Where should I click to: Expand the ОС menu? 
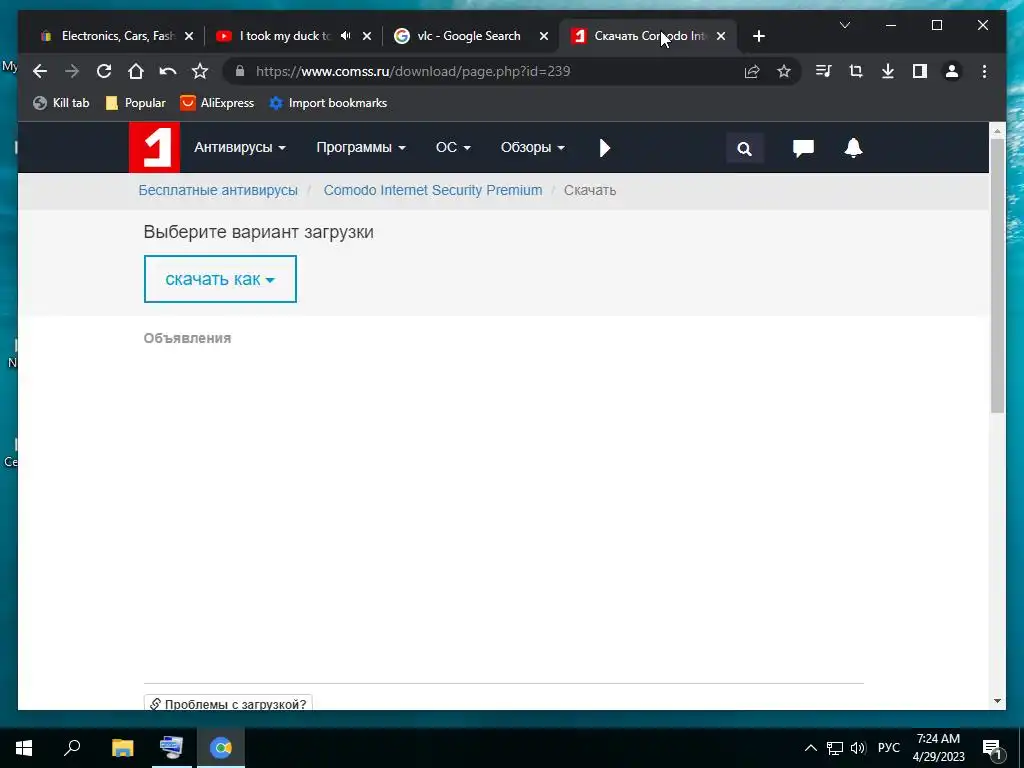(x=453, y=148)
